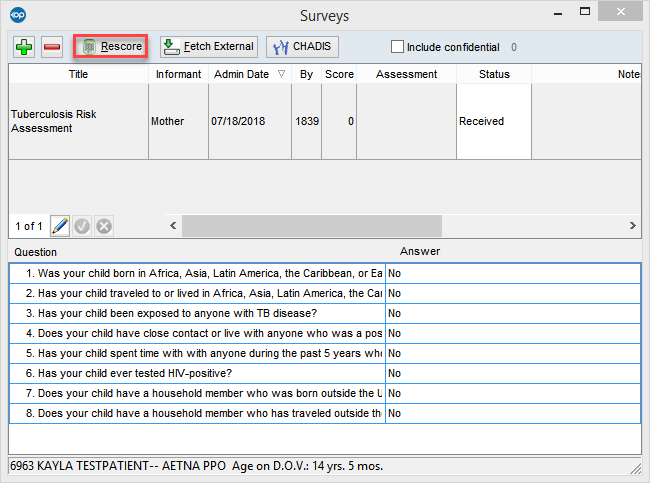Click the Fetch External button
The image size is (650, 483).
[x=208, y=47]
